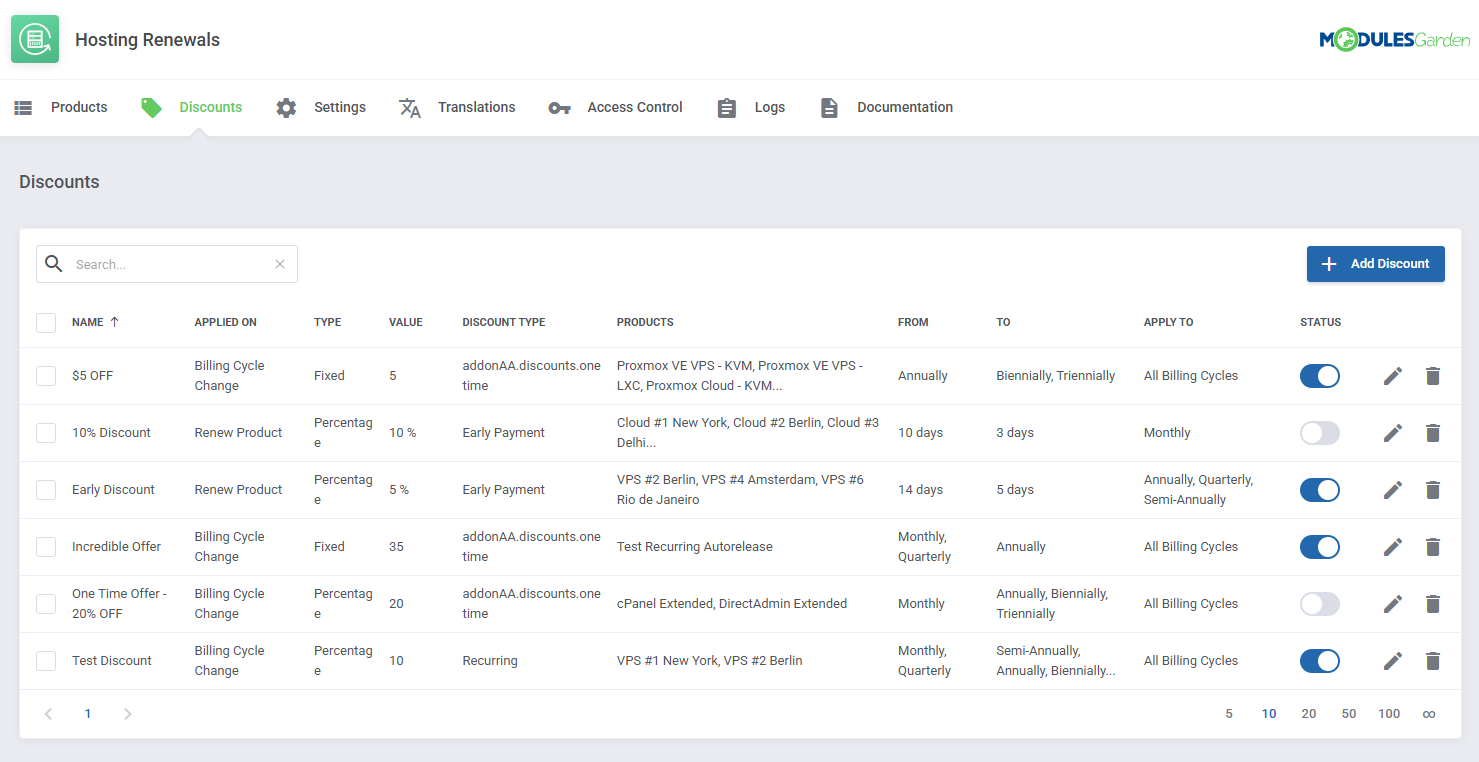Edit the Early Discount entry
The width and height of the screenshot is (1479, 762).
1393,490
